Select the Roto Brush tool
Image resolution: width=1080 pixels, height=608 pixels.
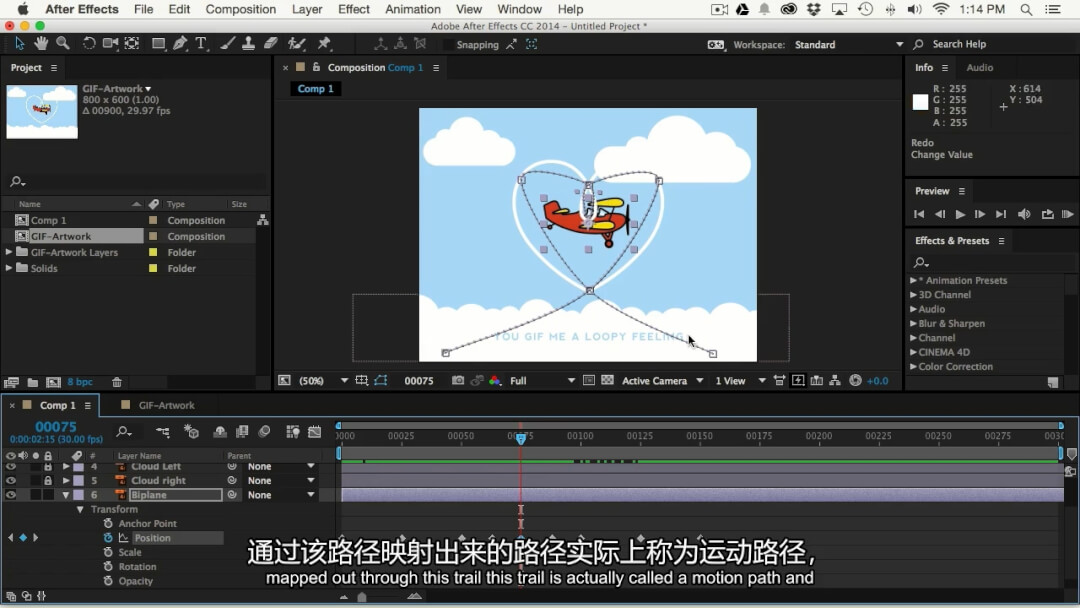297,44
